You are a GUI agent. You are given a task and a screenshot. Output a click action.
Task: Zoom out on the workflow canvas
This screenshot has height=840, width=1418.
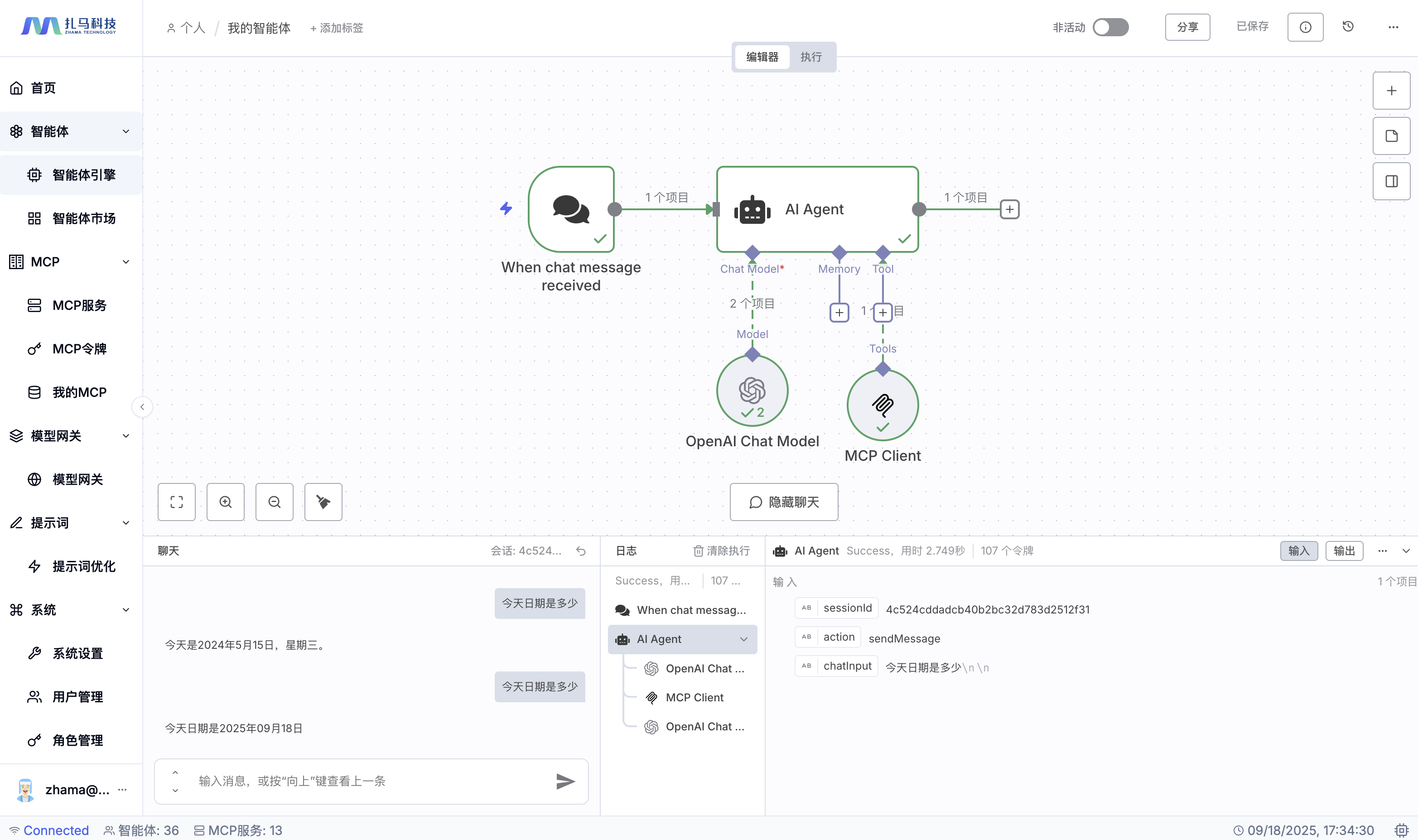(x=274, y=502)
